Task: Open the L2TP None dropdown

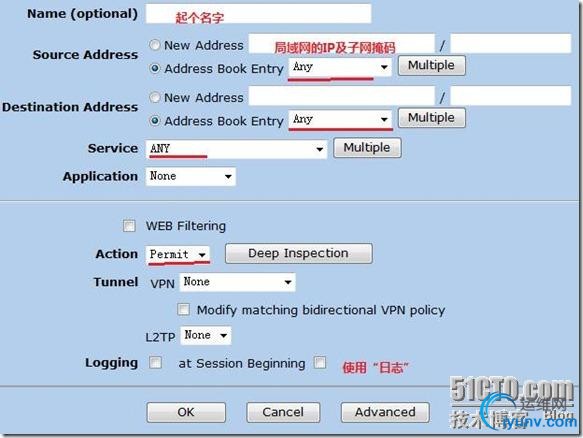Action: tap(206, 335)
